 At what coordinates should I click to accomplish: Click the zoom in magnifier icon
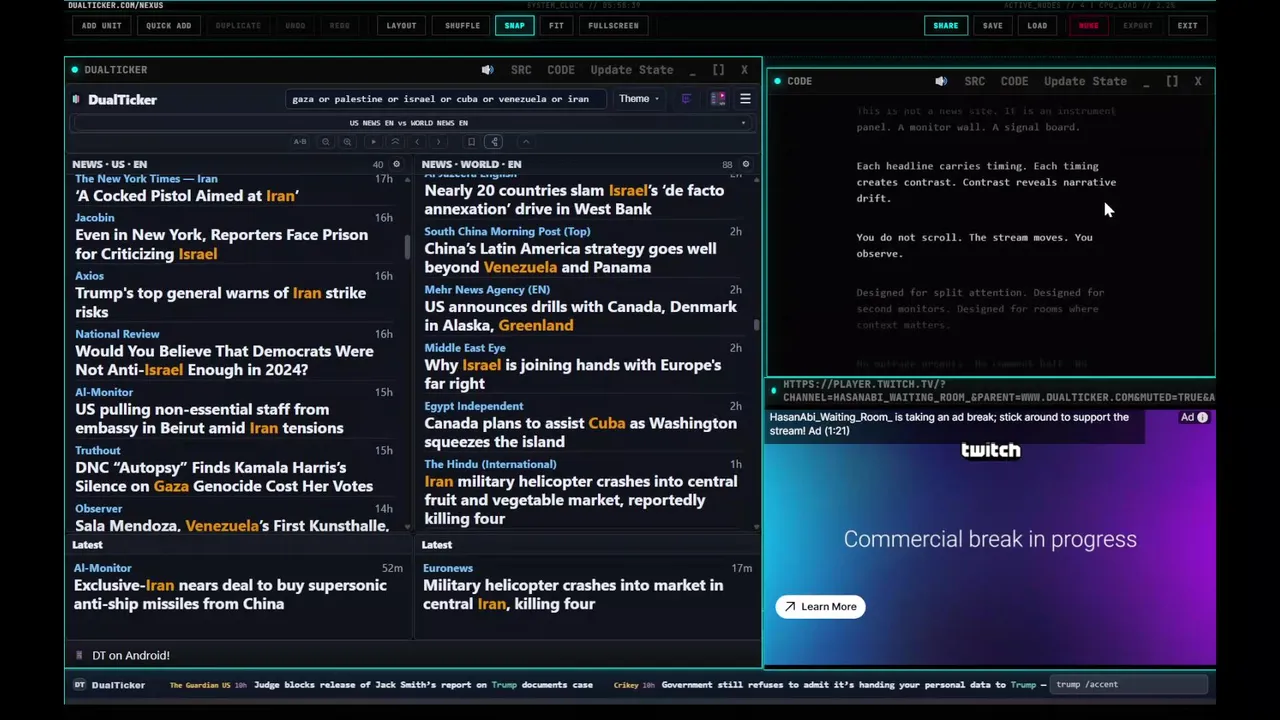[x=347, y=142]
